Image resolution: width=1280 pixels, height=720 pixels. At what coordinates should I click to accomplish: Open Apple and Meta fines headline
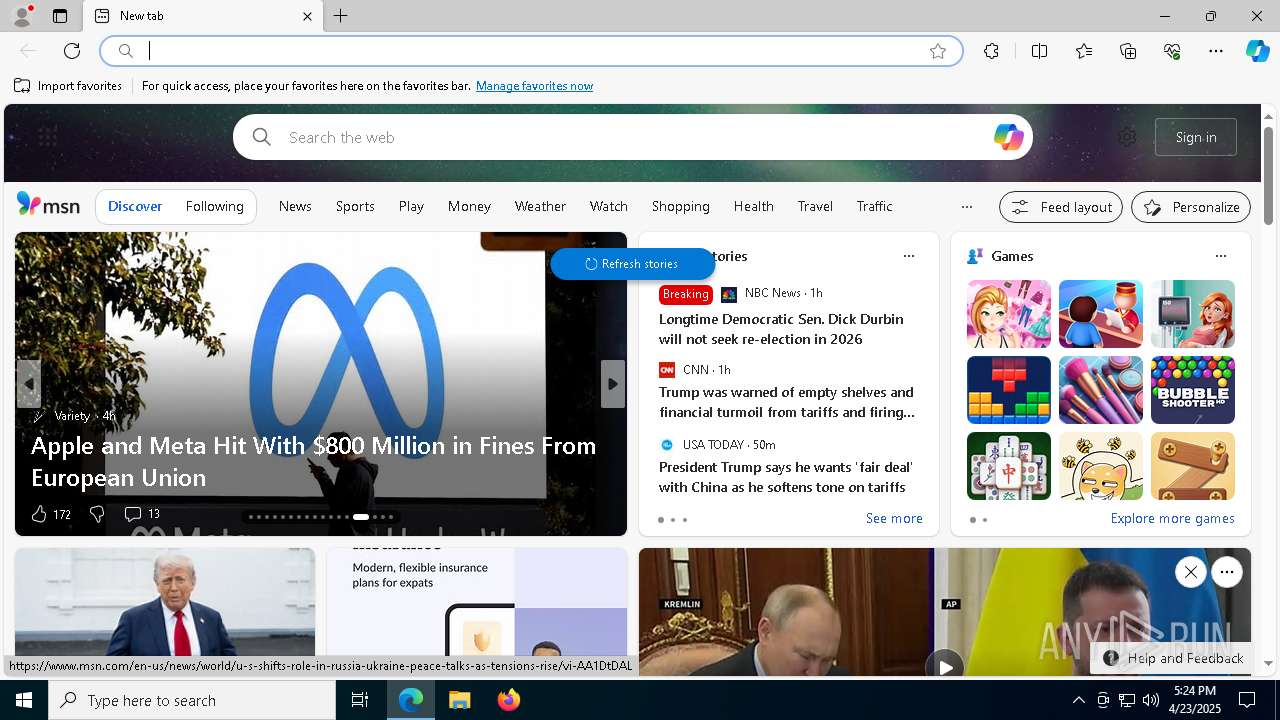pos(313,461)
